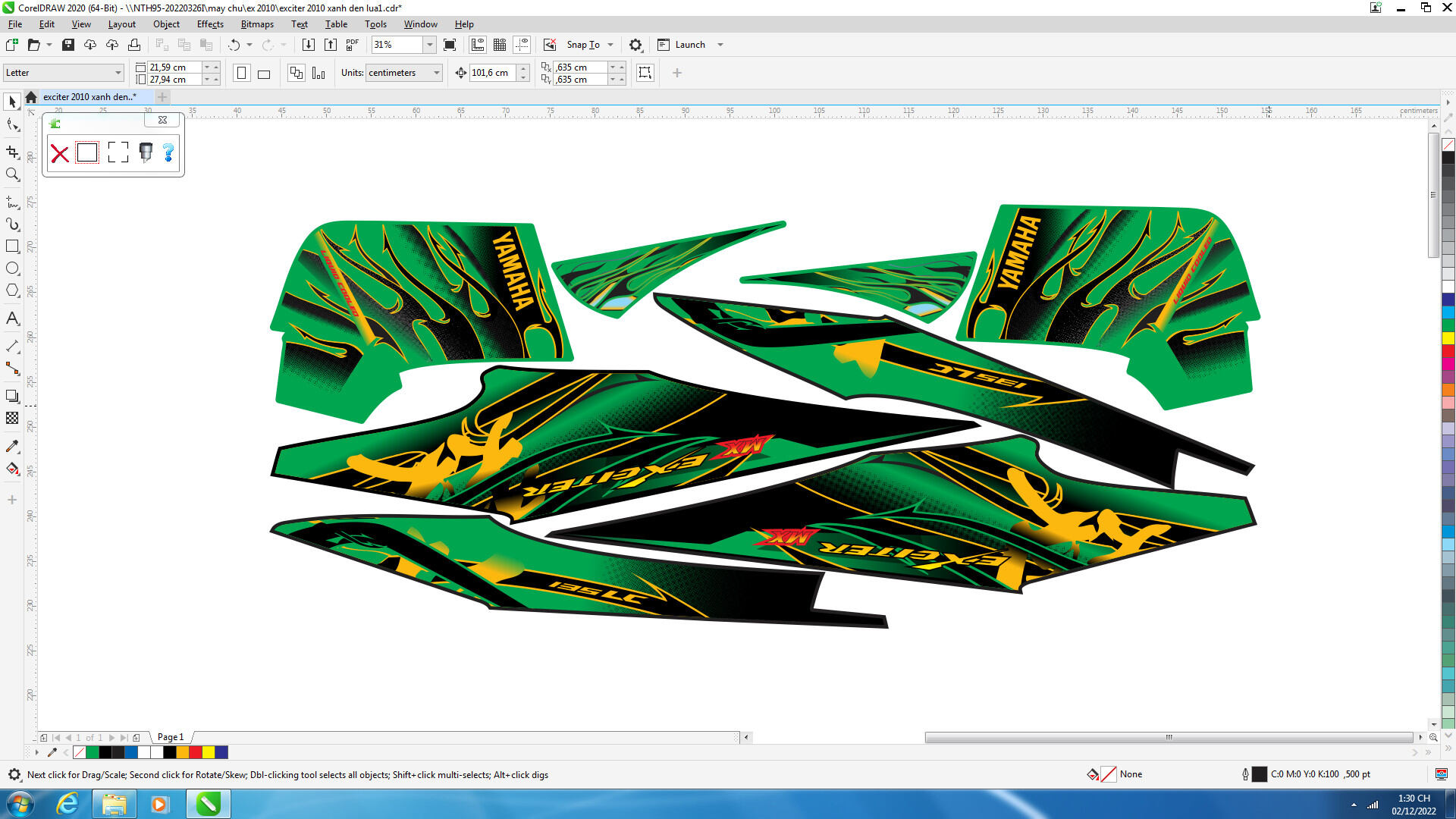1456x819 pixels.
Task: Select the Page 1 tab
Action: click(x=171, y=737)
